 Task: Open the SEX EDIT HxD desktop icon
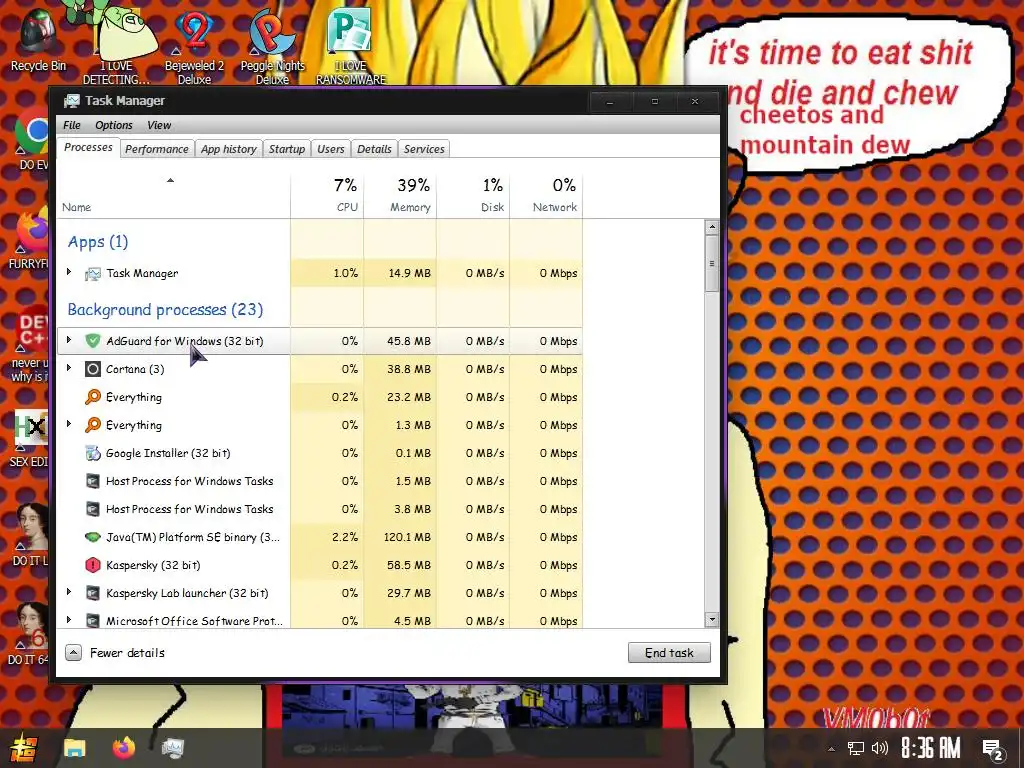pos(30,438)
